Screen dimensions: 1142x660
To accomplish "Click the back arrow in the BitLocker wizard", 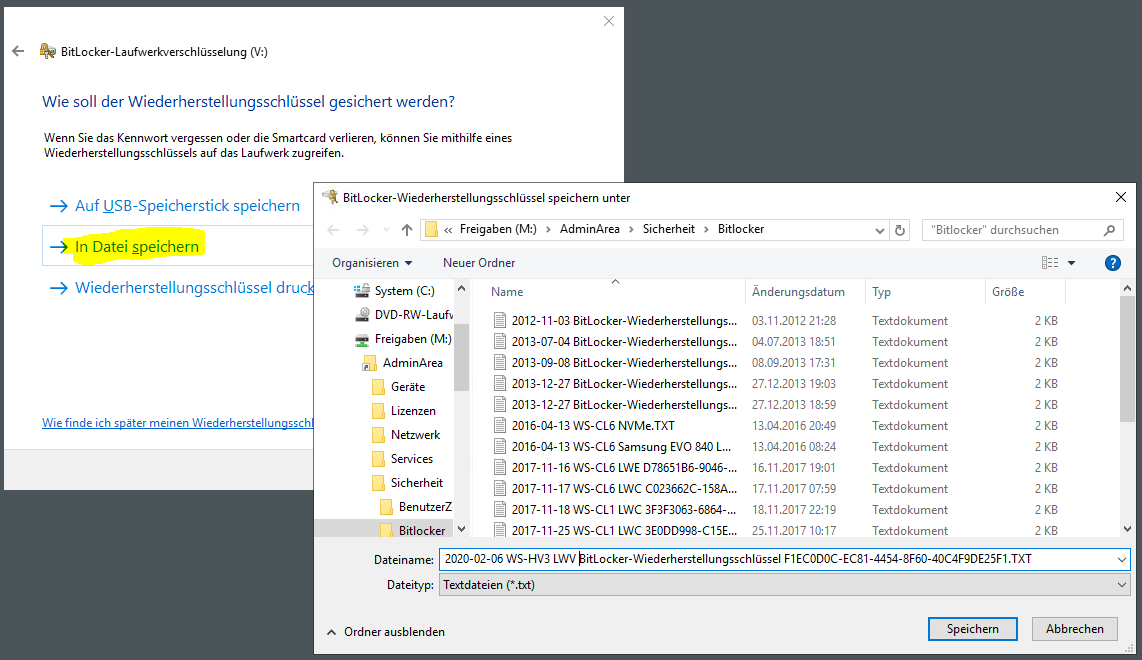I will pos(18,51).
